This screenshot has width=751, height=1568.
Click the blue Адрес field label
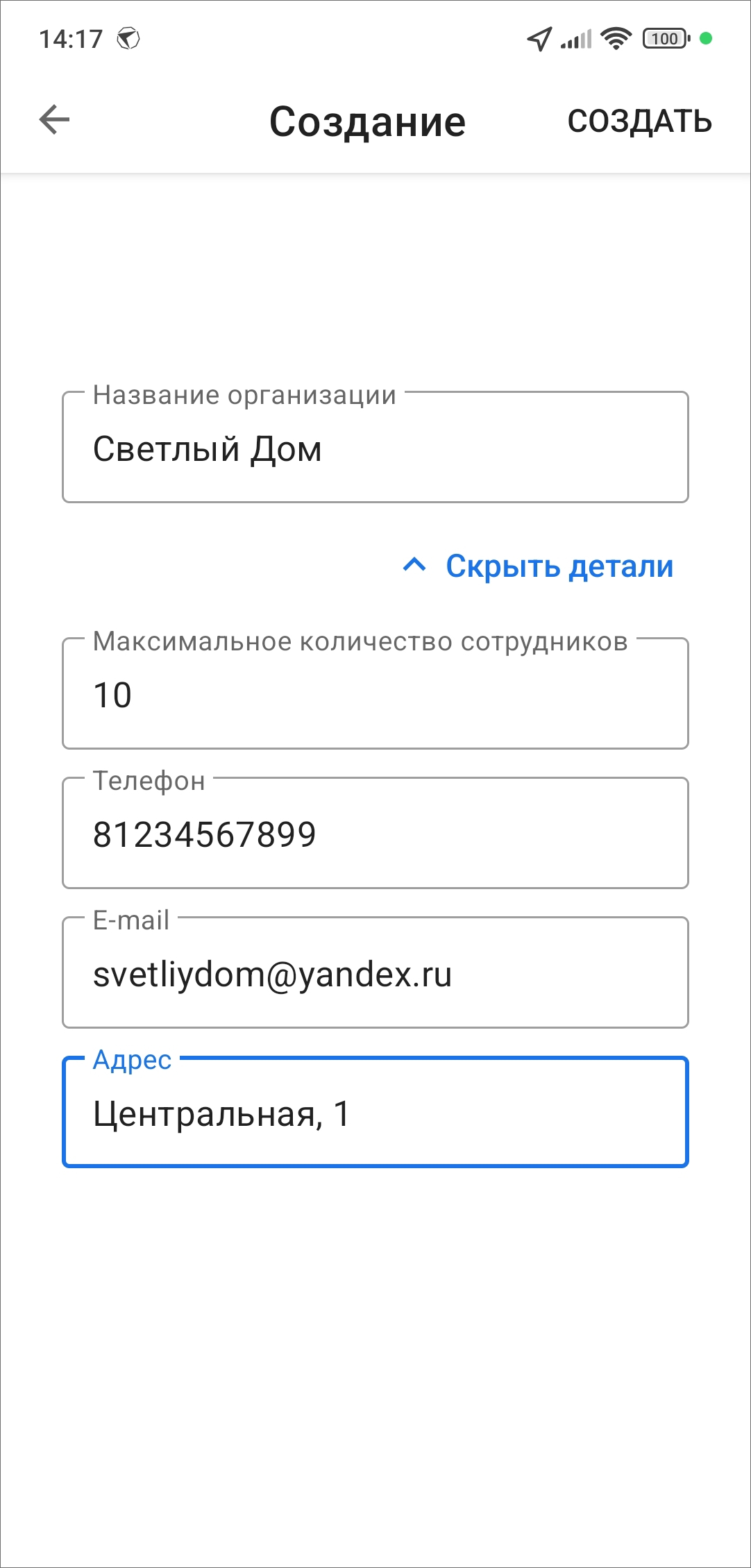pyautogui.click(x=132, y=1060)
